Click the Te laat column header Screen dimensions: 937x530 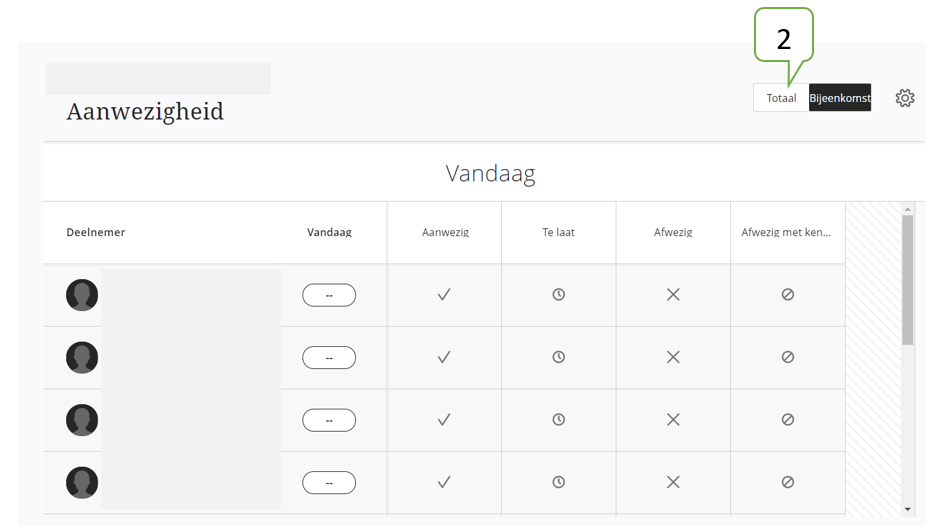pyautogui.click(x=558, y=232)
